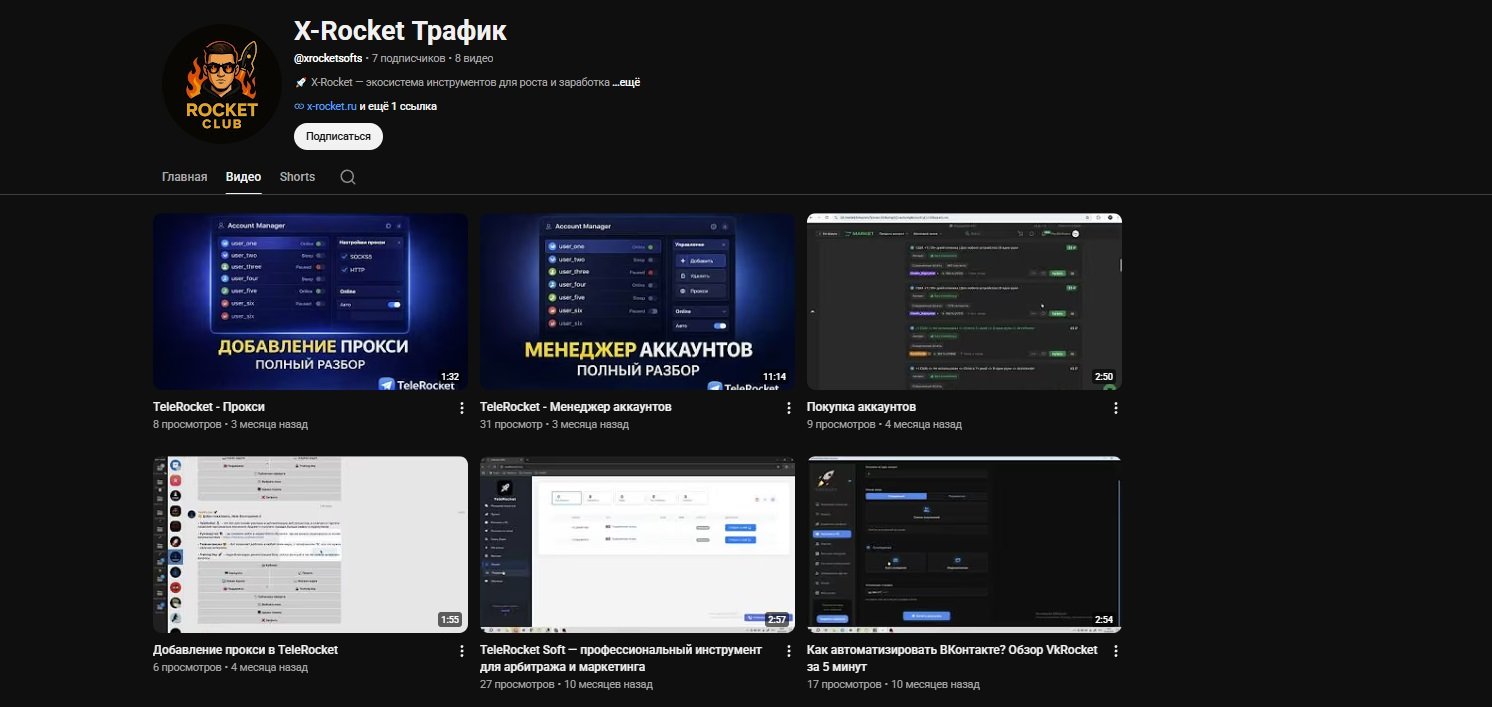Click the channel name X-Rocket Трафик
The height and width of the screenshot is (707, 1492).
pos(400,31)
